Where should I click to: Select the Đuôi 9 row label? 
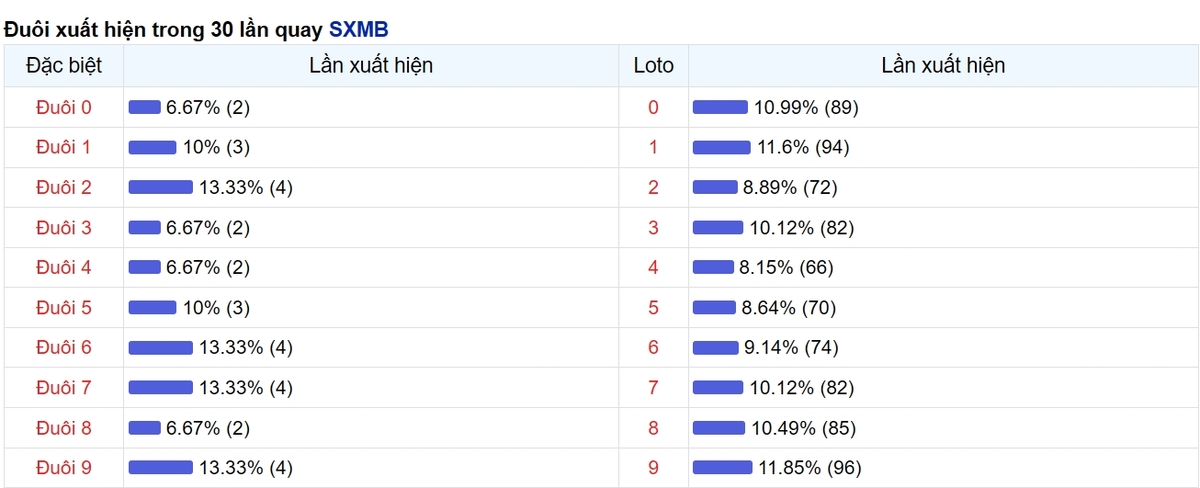(x=63, y=467)
